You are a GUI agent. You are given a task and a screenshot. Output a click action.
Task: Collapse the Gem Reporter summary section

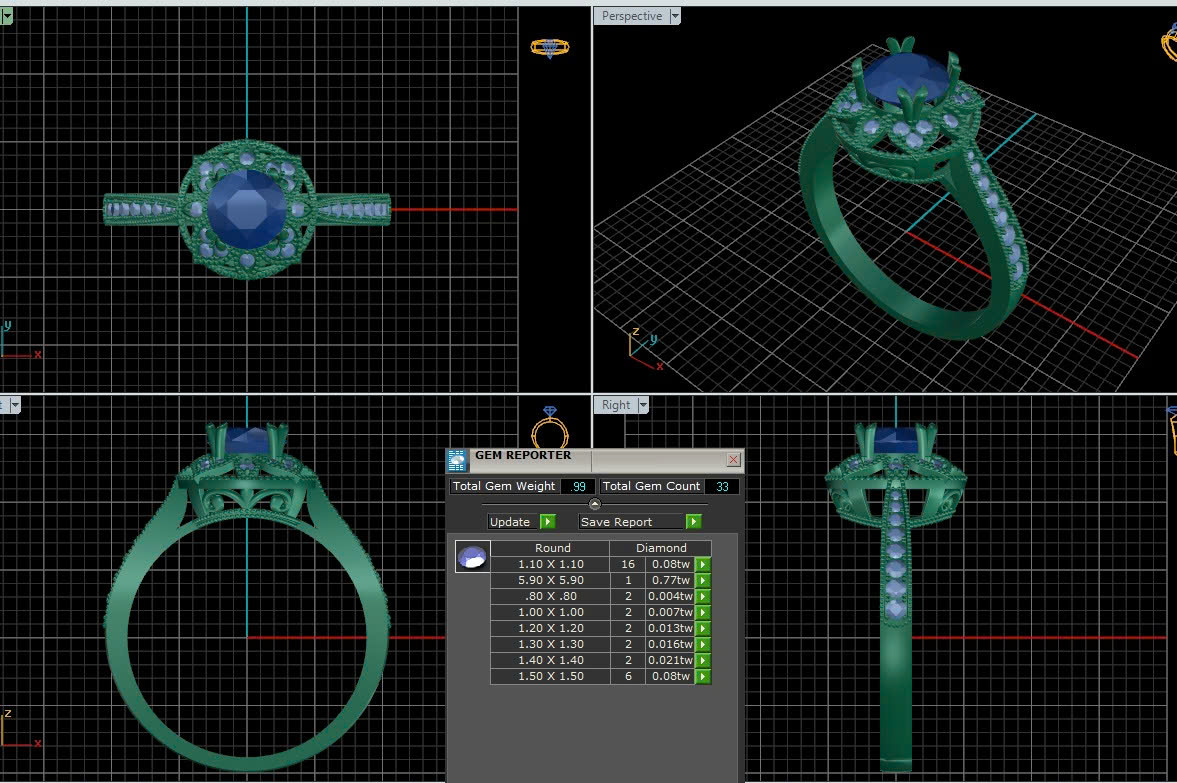point(595,504)
